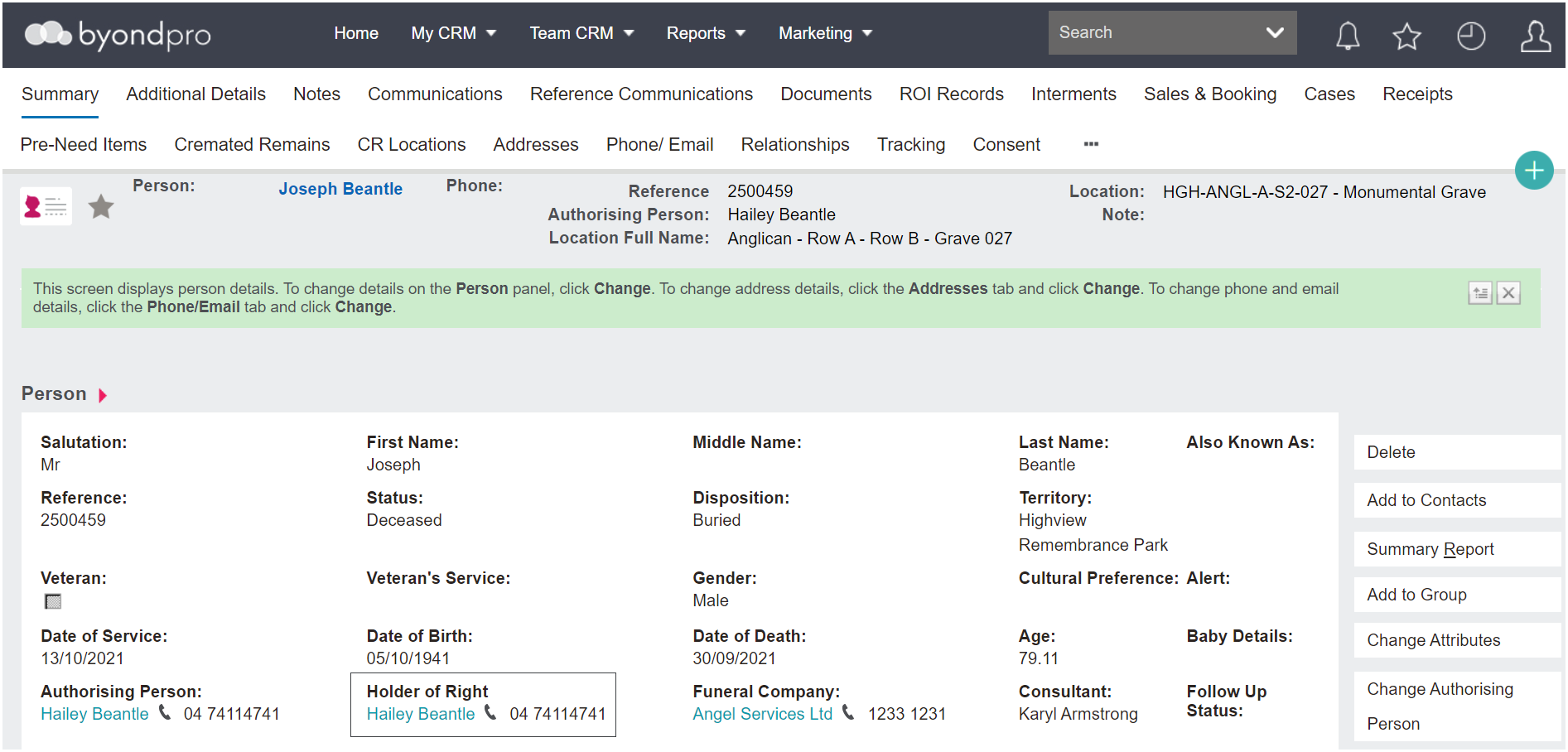Open the Reference Communications tab

coord(641,94)
